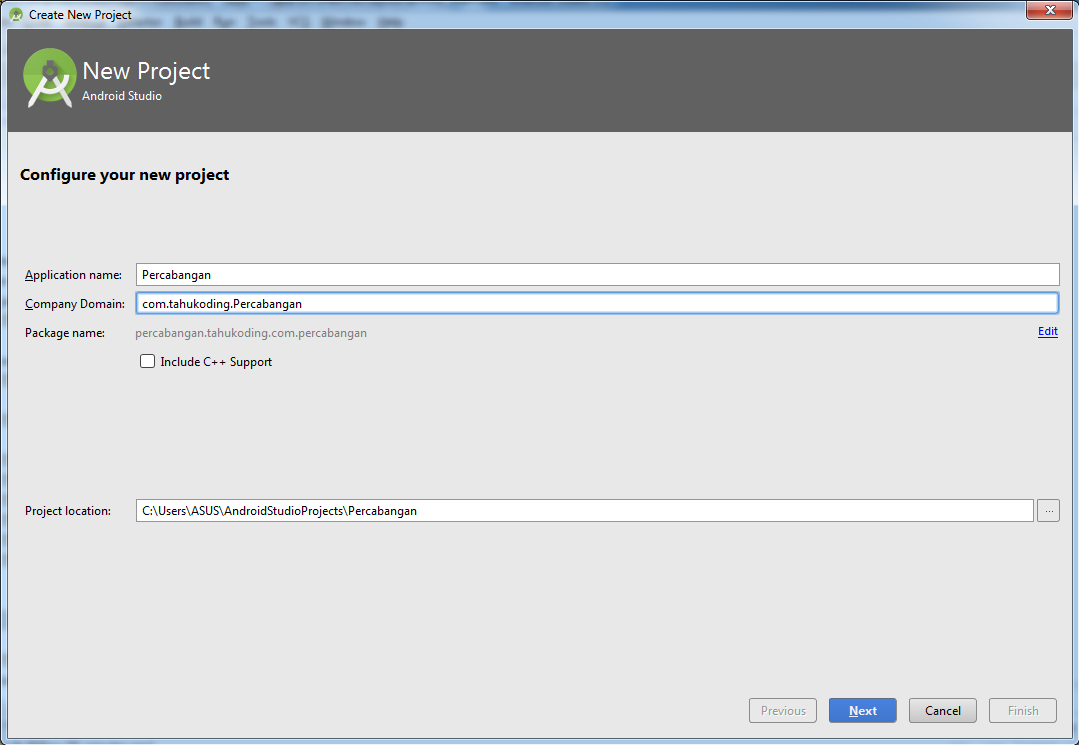Click the 'Project location:' label
The image size is (1079, 745).
click(67, 510)
